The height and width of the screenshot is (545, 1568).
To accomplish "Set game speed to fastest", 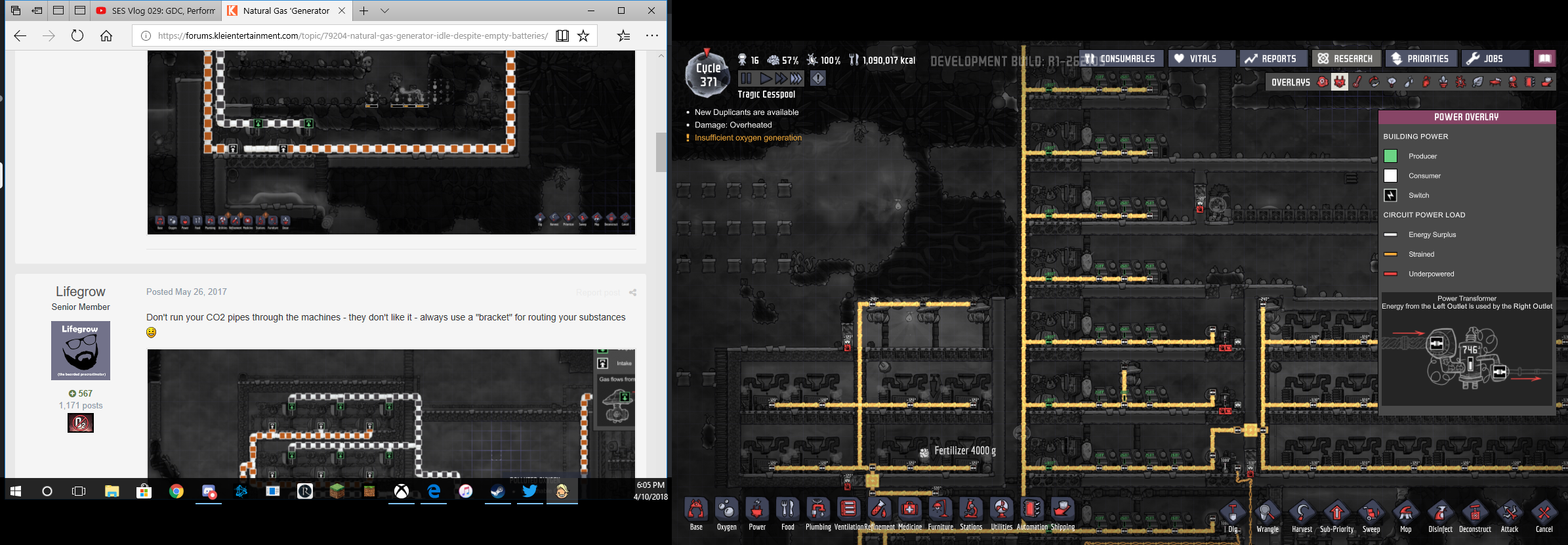I will point(796,79).
